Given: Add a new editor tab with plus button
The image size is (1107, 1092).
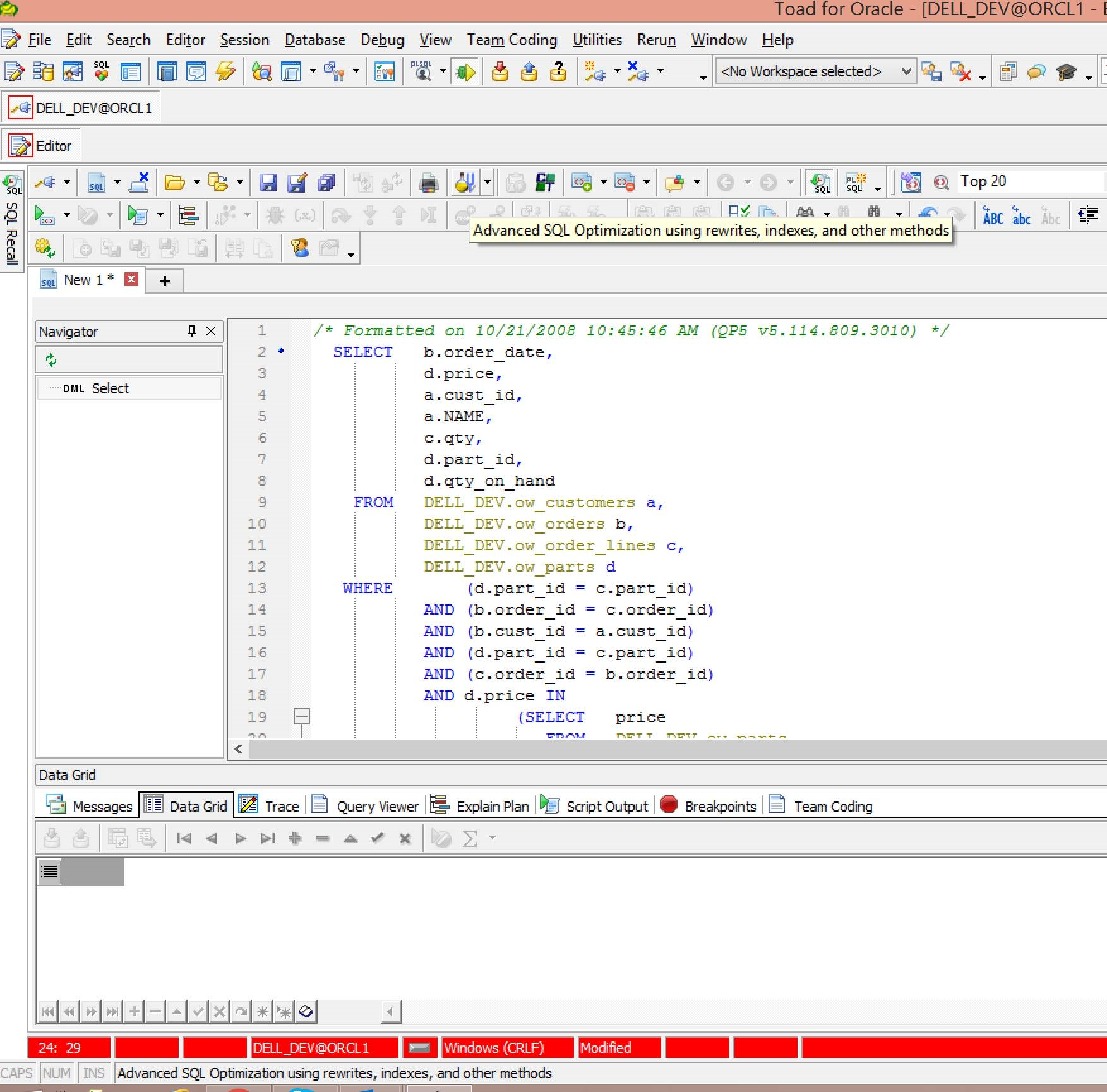Looking at the screenshot, I should point(165,281).
